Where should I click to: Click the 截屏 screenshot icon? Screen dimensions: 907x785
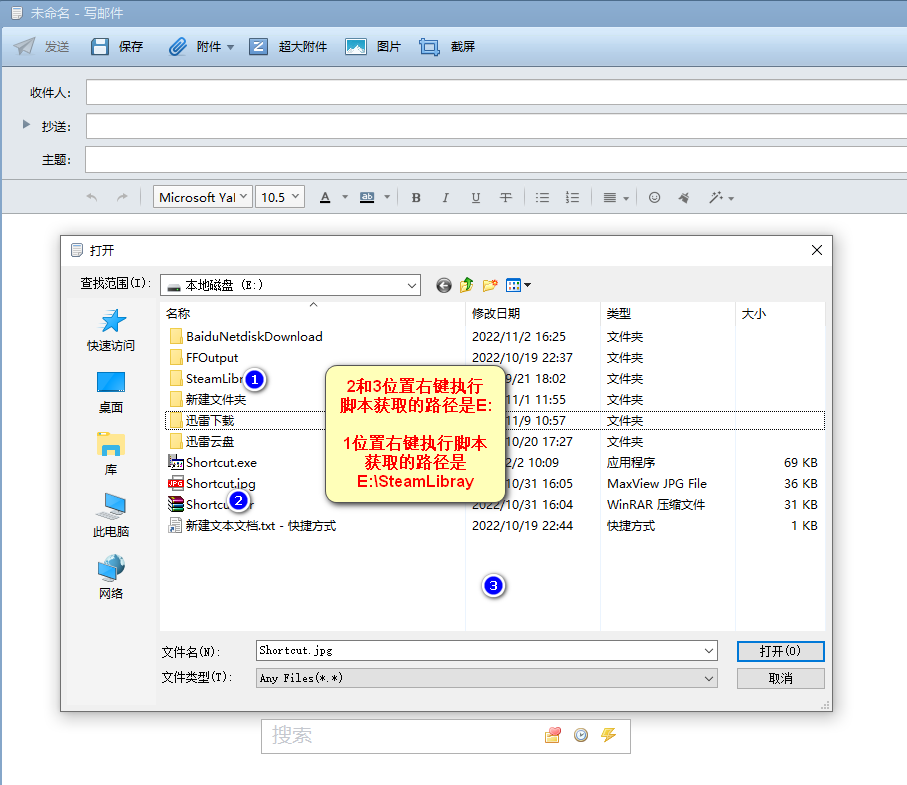pos(430,47)
